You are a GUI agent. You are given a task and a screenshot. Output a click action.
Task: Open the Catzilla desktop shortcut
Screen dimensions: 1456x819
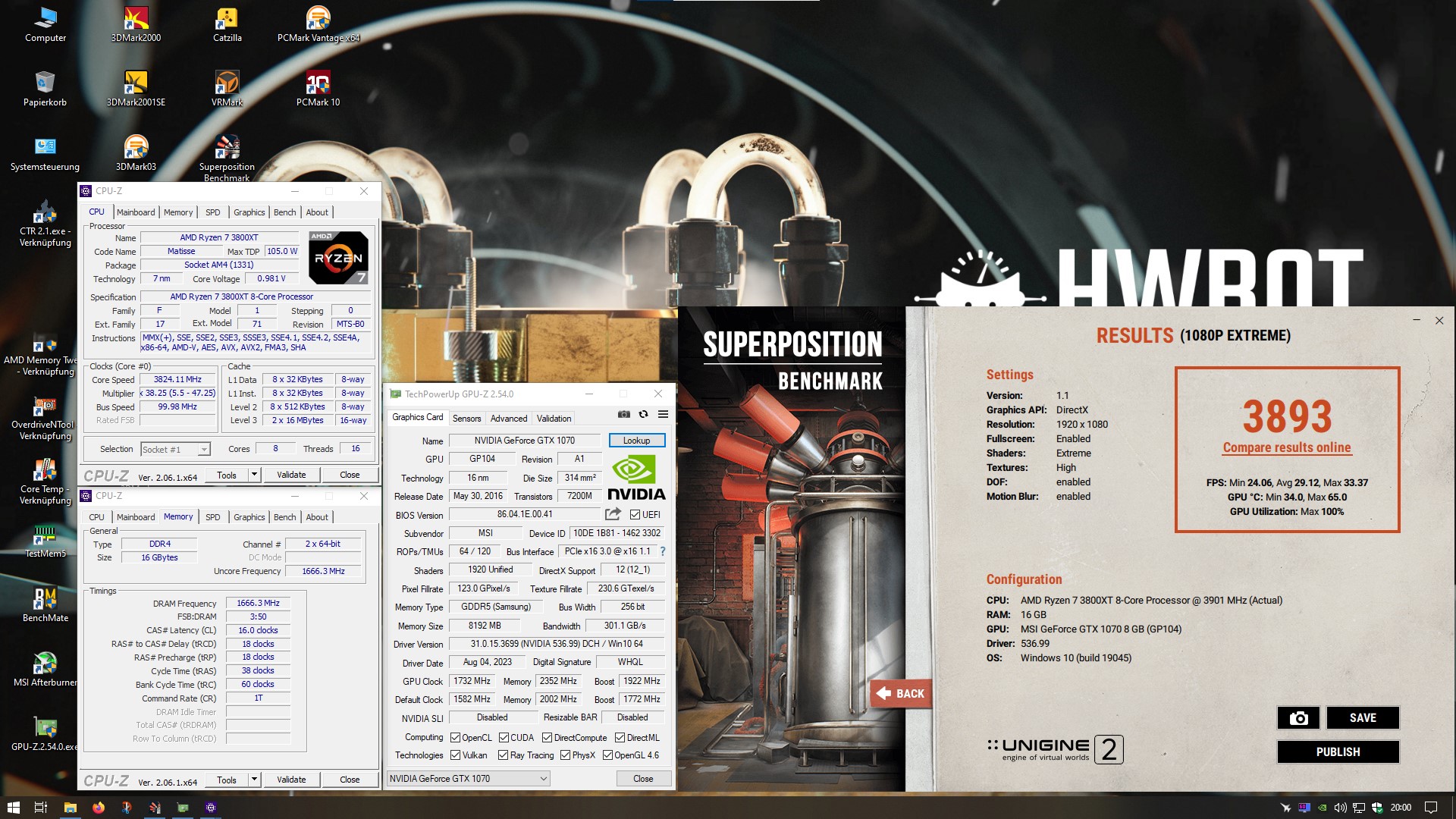coord(227,24)
